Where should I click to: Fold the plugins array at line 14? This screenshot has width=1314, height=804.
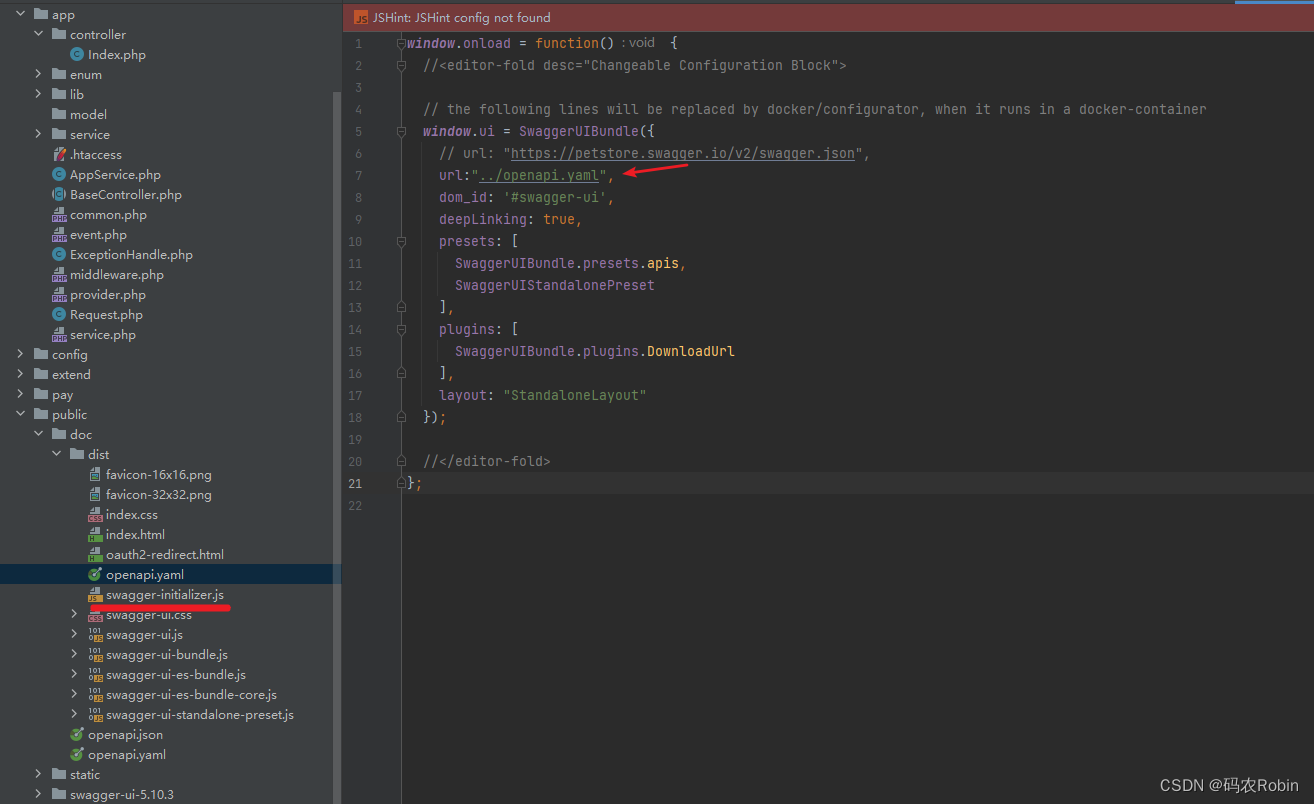401,329
